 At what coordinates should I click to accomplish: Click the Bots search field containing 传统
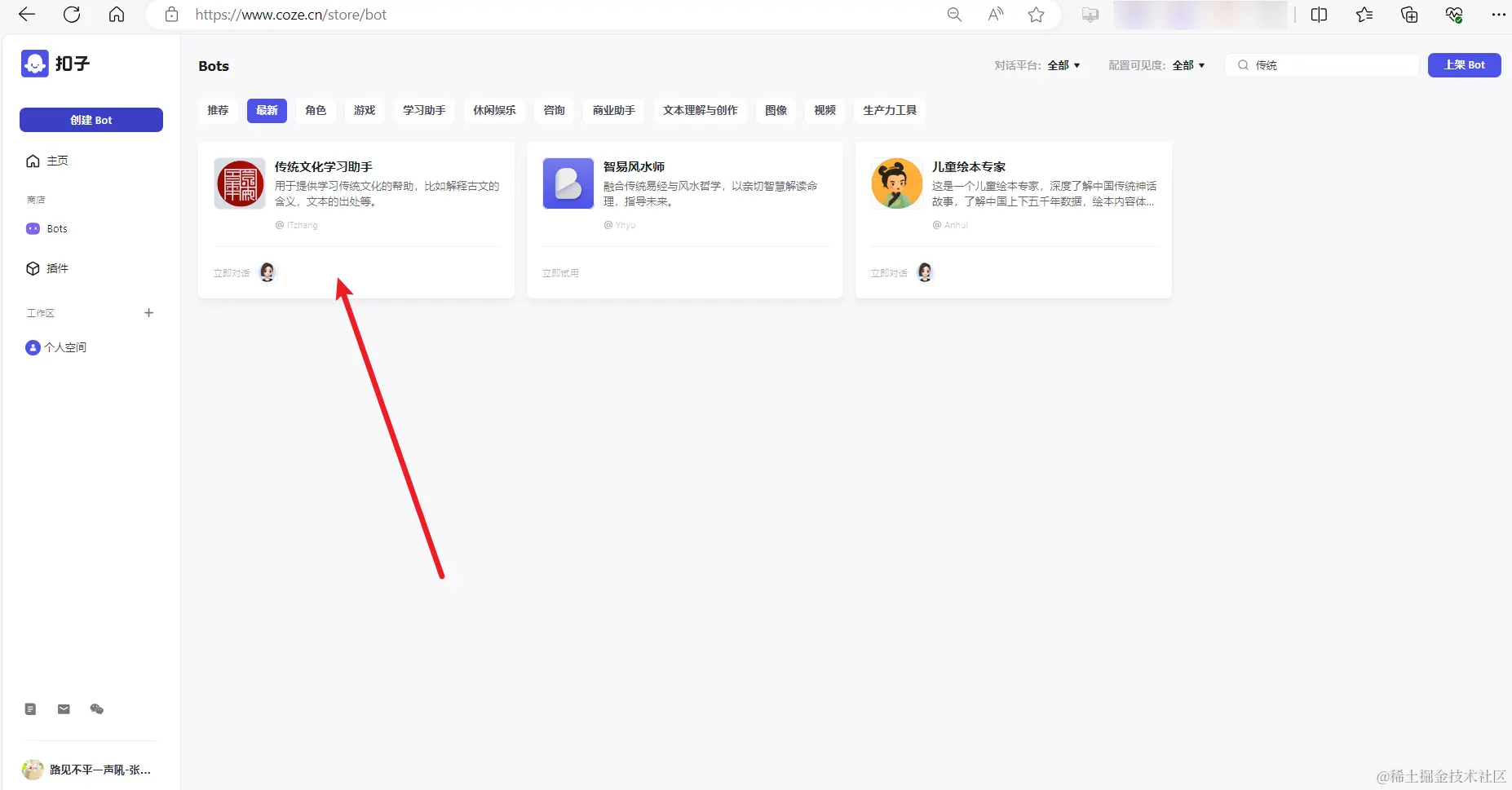(x=1322, y=65)
